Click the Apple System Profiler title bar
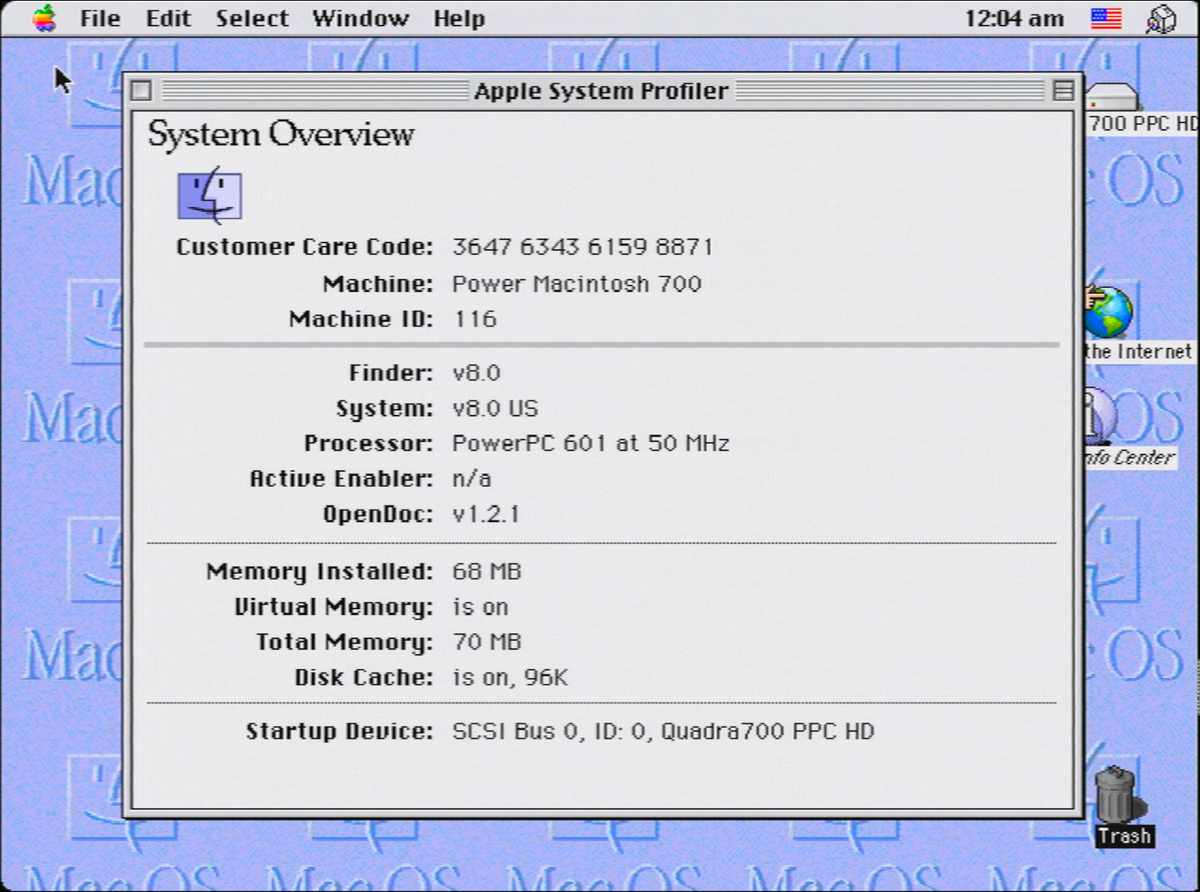The width and height of the screenshot is (1200, 892). pyautogui.click(x=602, y=91)
